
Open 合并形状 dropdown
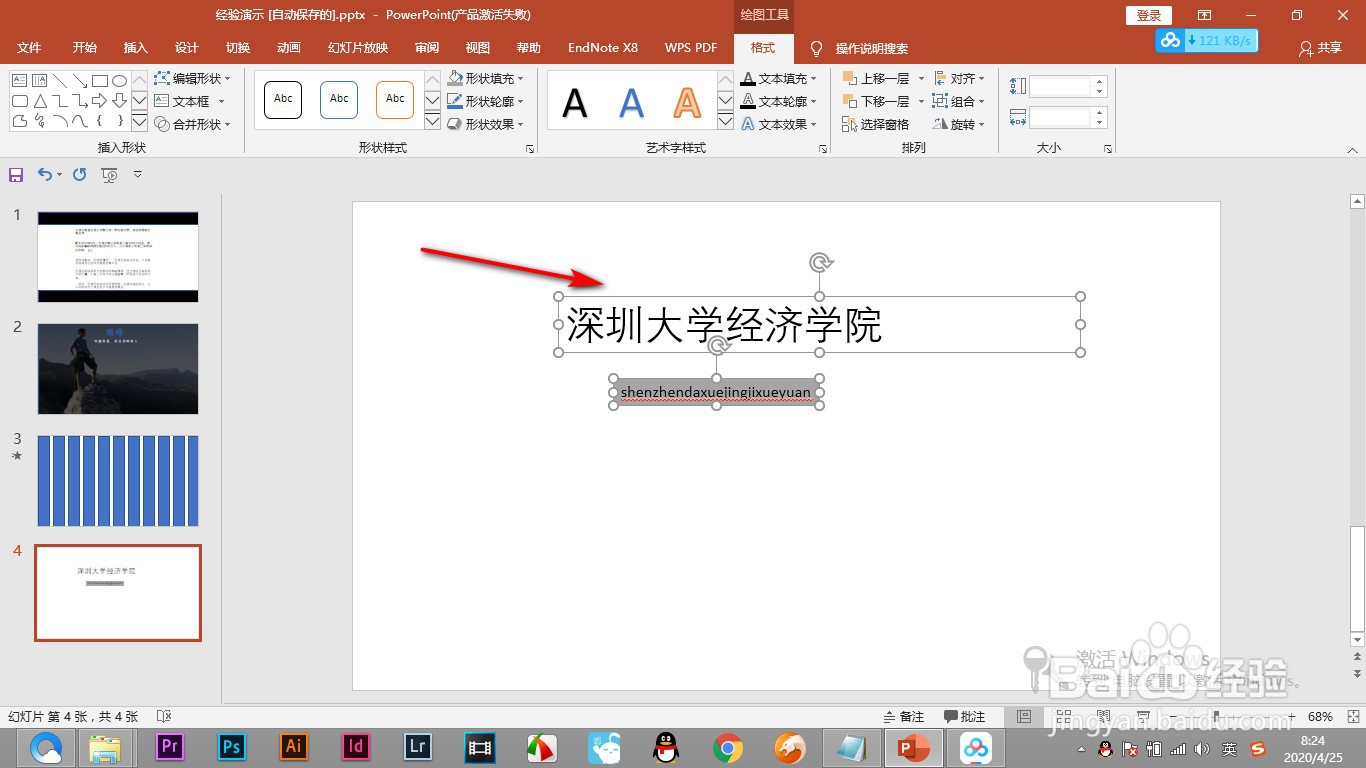point(193,124)
